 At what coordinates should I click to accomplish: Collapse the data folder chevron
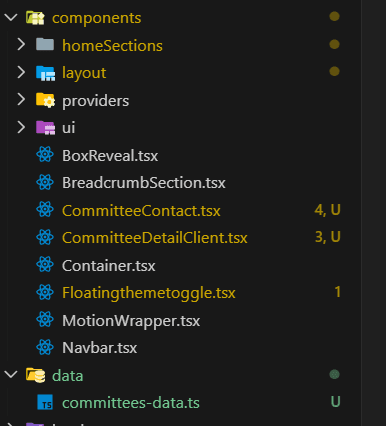click(x=11, y=374)
